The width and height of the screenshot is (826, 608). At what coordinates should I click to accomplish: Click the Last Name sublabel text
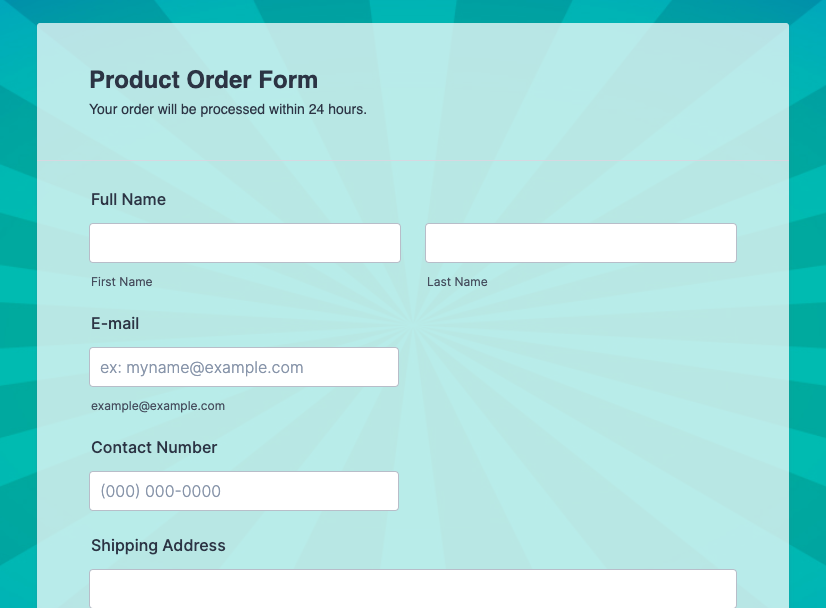click(457, 282)
